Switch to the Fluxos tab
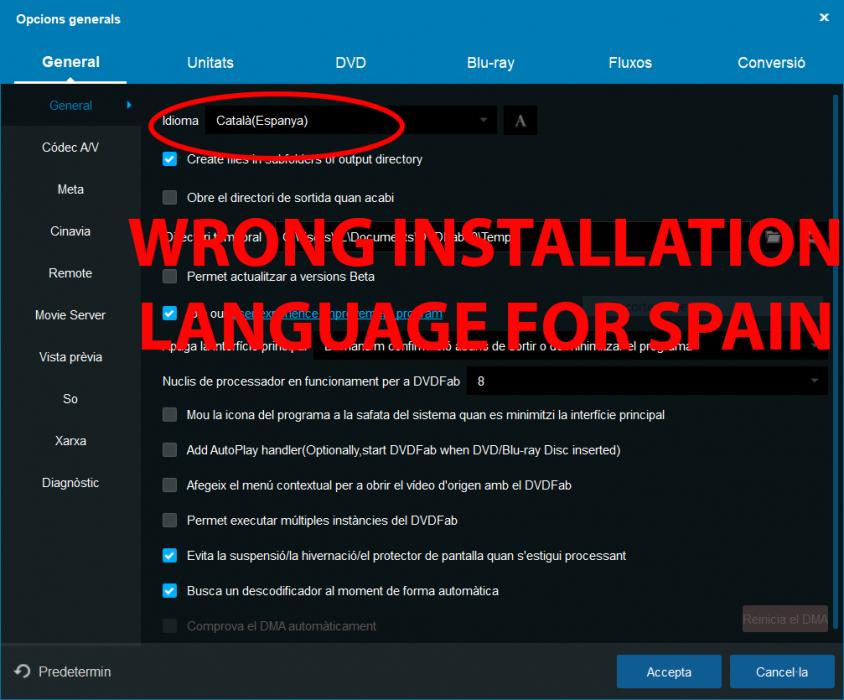844x700 pixels. [x=630, y=63]
